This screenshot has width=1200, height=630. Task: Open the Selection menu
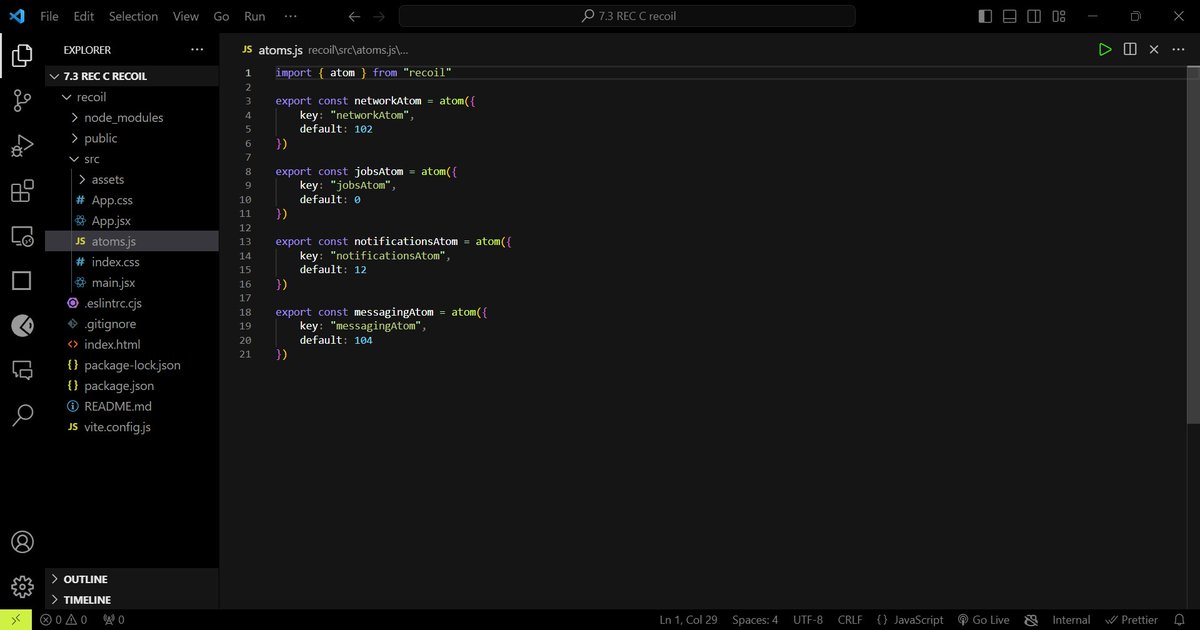click(x=134, y=16)
